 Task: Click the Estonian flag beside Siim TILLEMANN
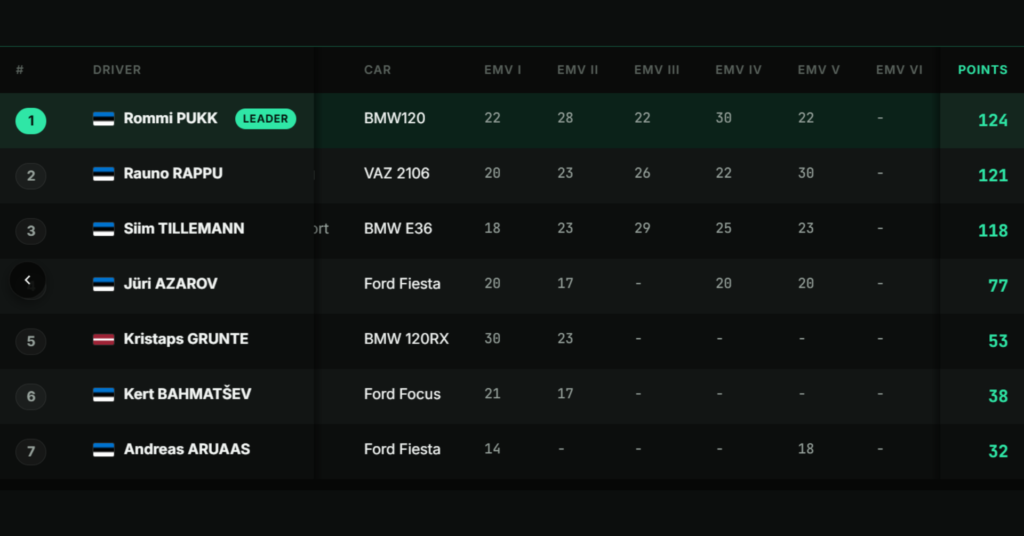[x=103, y=229]
